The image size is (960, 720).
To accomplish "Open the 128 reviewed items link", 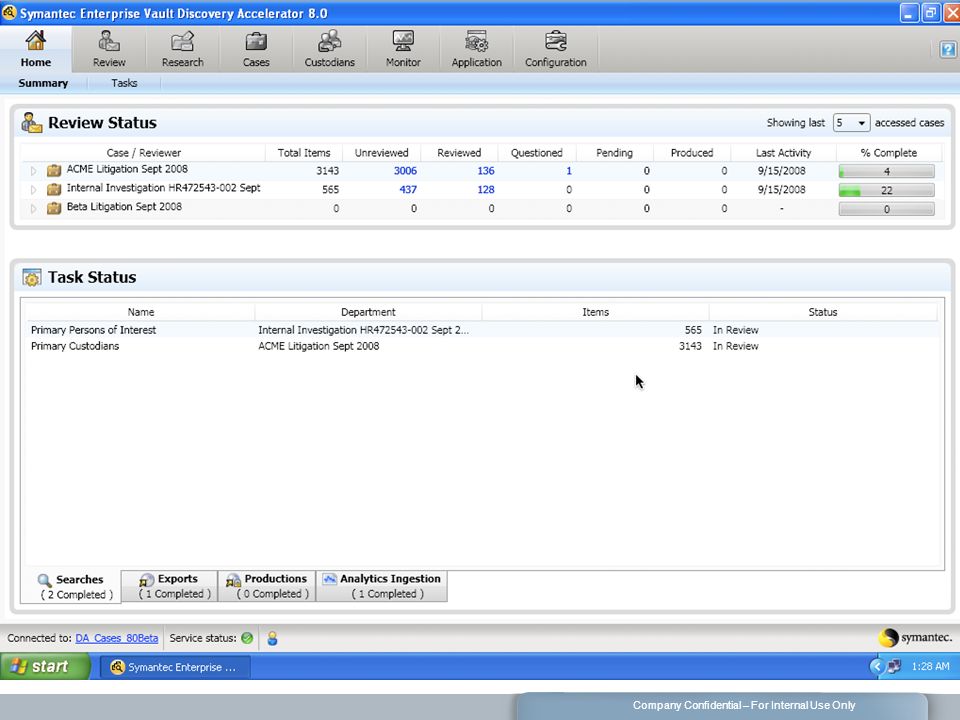I will 486,190.
